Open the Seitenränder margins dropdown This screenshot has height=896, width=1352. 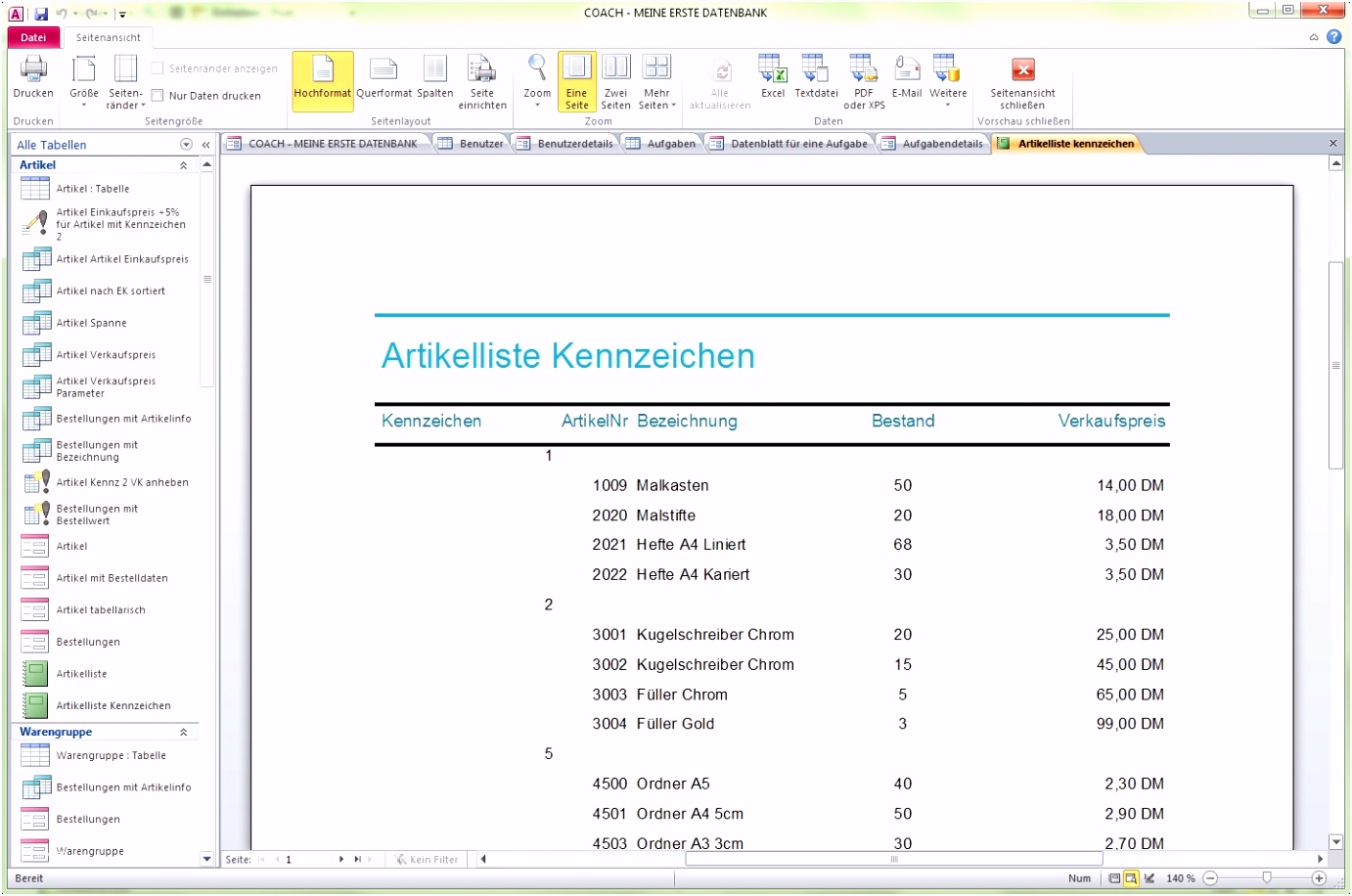click(125, 81)
